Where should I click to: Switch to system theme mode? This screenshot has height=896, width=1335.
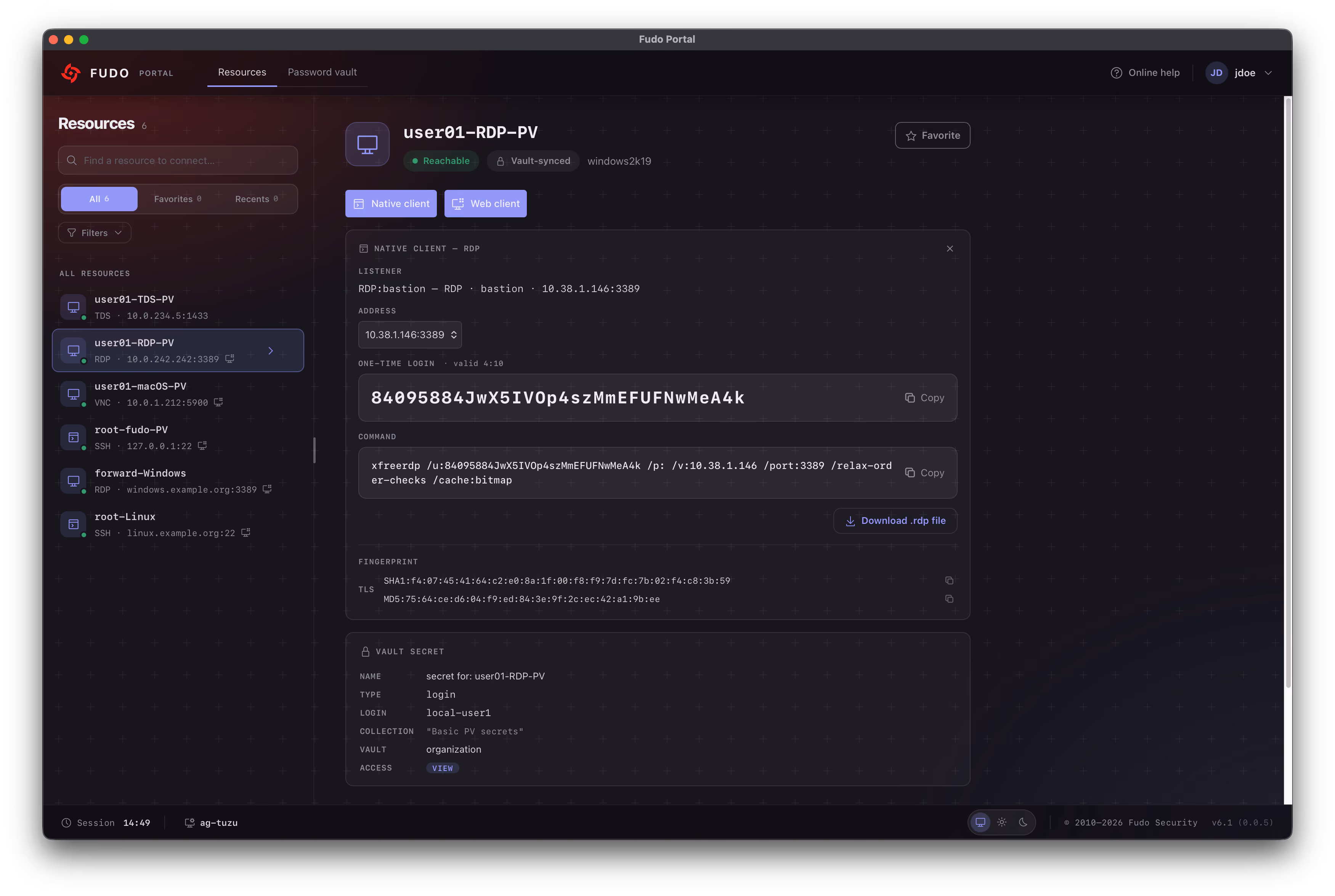click(x=980, y=822)
